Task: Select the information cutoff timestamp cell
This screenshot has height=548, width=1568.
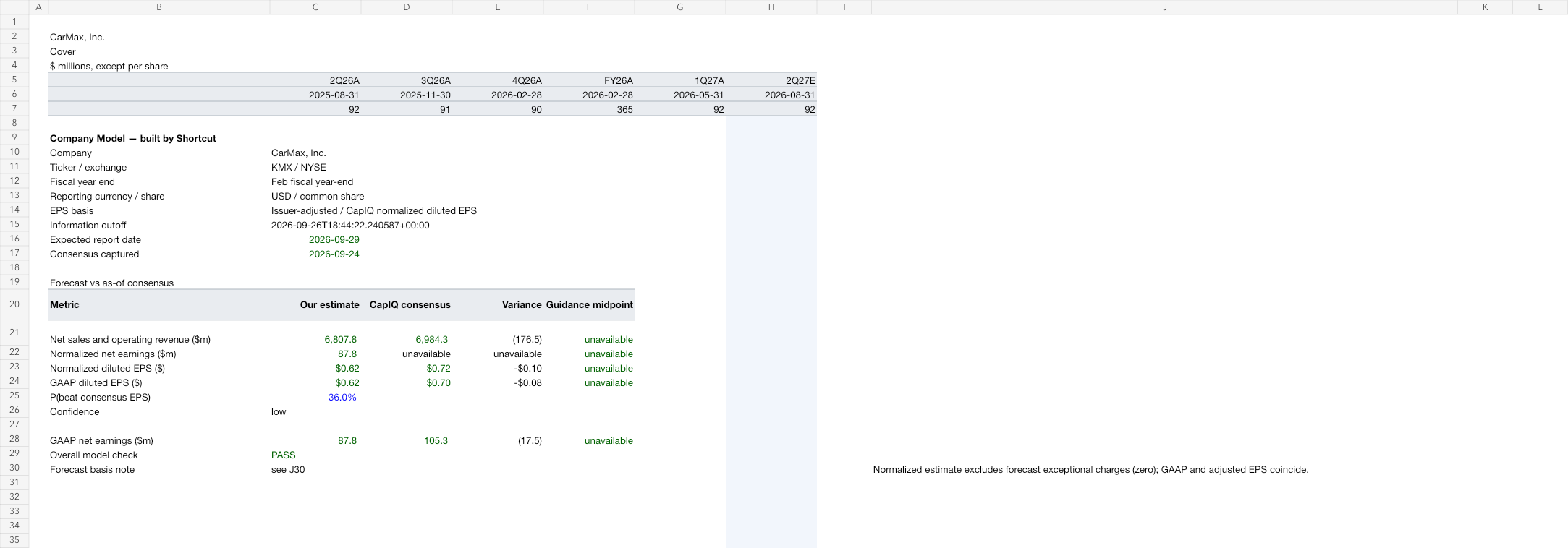Action: click(350, 225)
